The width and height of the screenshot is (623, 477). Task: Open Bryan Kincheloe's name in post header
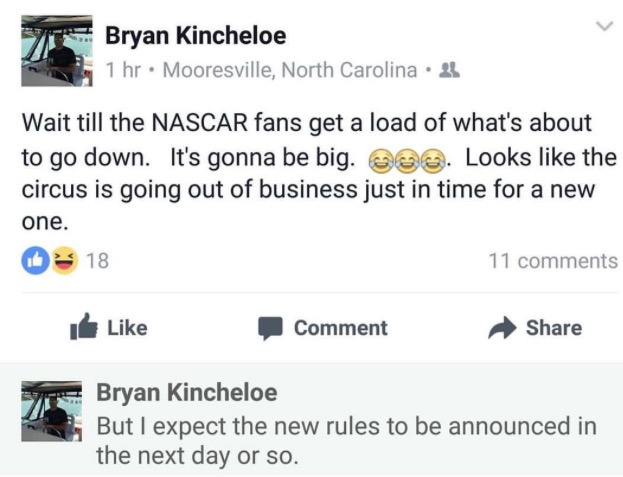click(x=195, y=37)
